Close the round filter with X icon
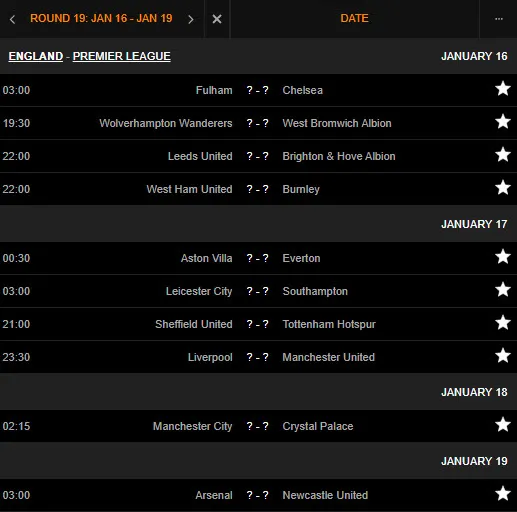Viewport: 517px width, 512px height. click(x=217, y=19)
